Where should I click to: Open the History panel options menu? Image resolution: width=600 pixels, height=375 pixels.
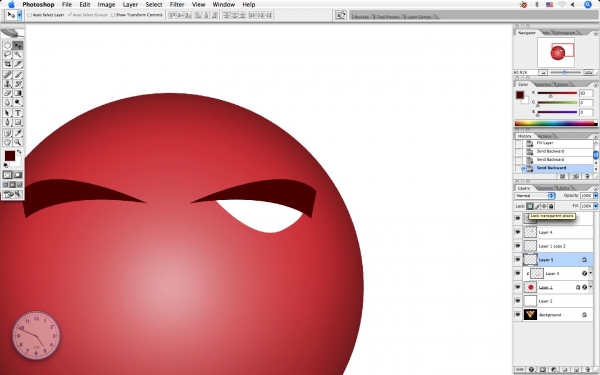tap(596, 137)
